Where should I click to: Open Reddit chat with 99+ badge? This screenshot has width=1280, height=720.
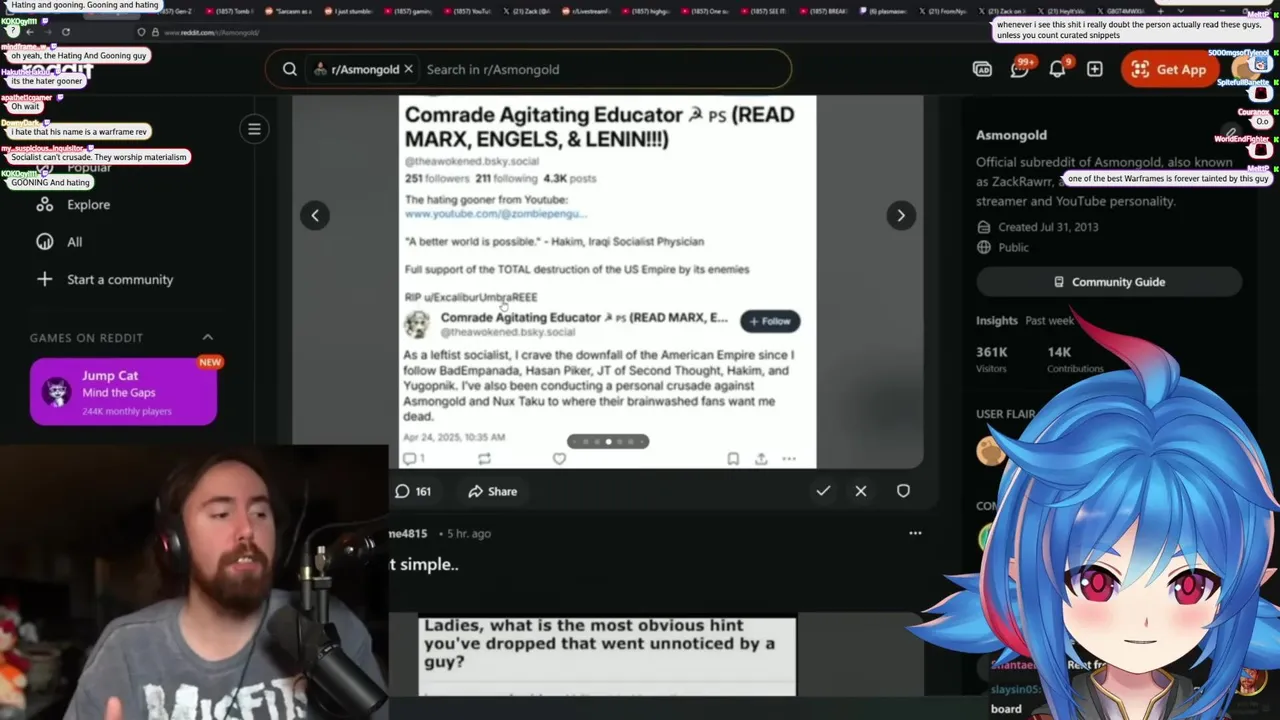pos(1020,68)
